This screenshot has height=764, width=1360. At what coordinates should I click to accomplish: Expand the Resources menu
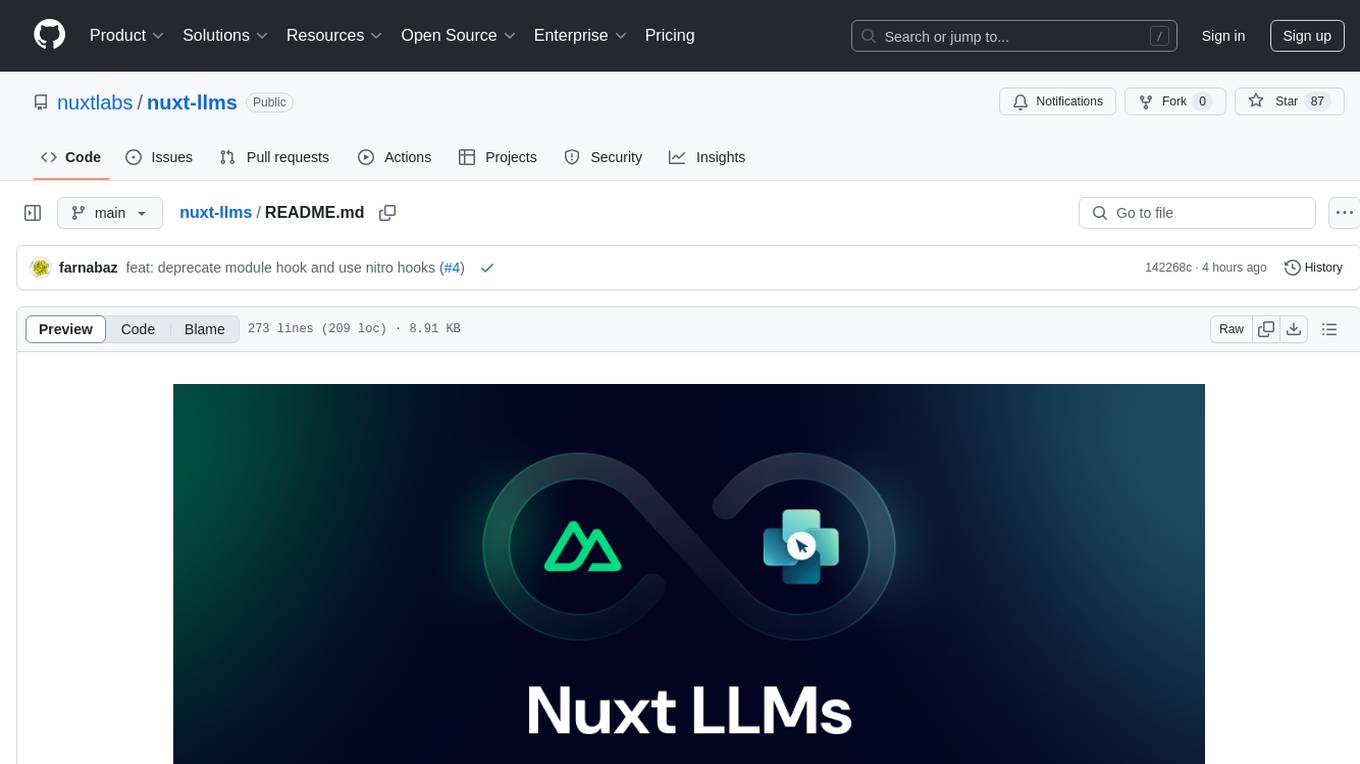(x=334, y=35)
